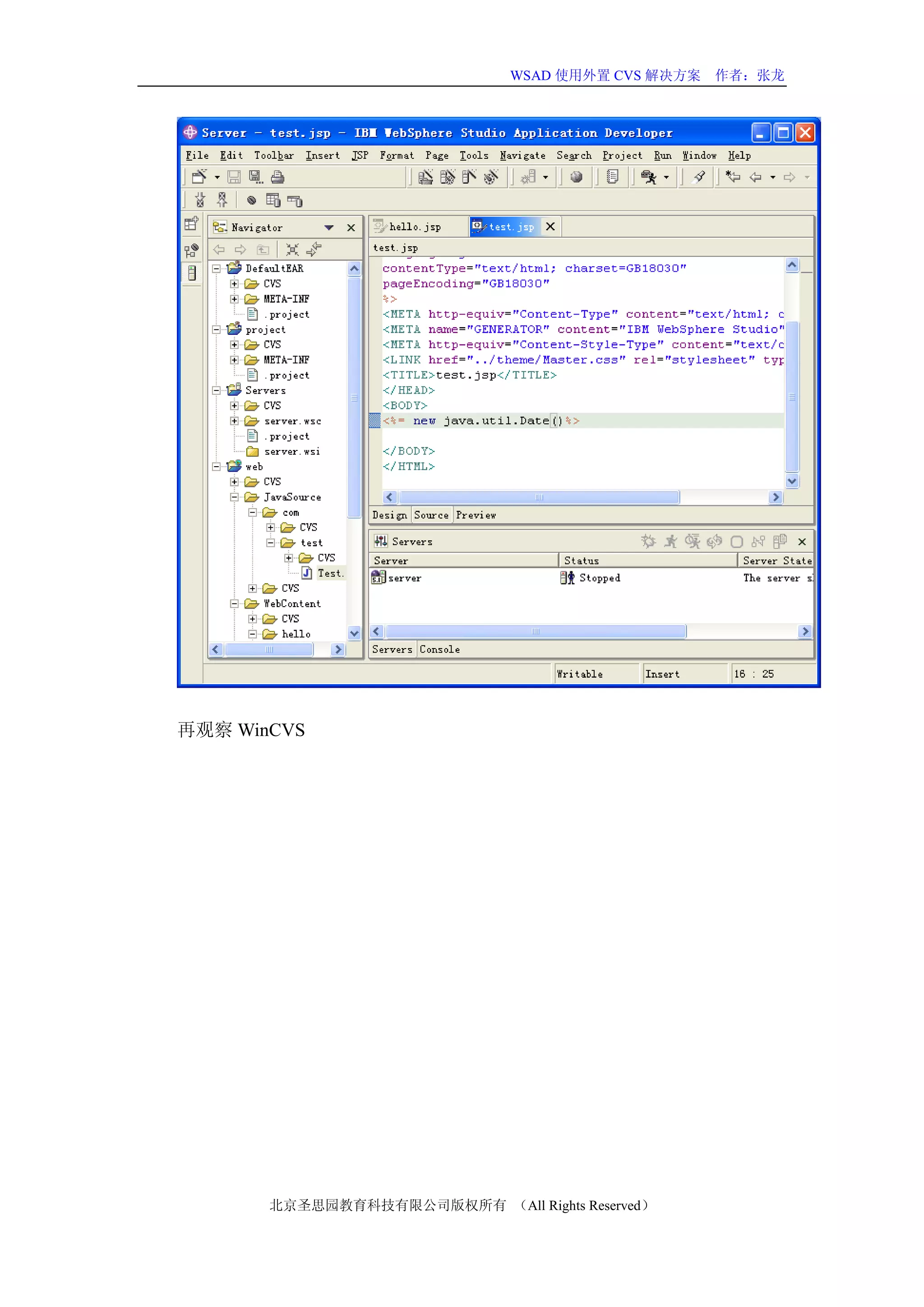Click the Servers view horizontal scroll right arrow
924x1307 pixels.
click(x=805, y=631)
